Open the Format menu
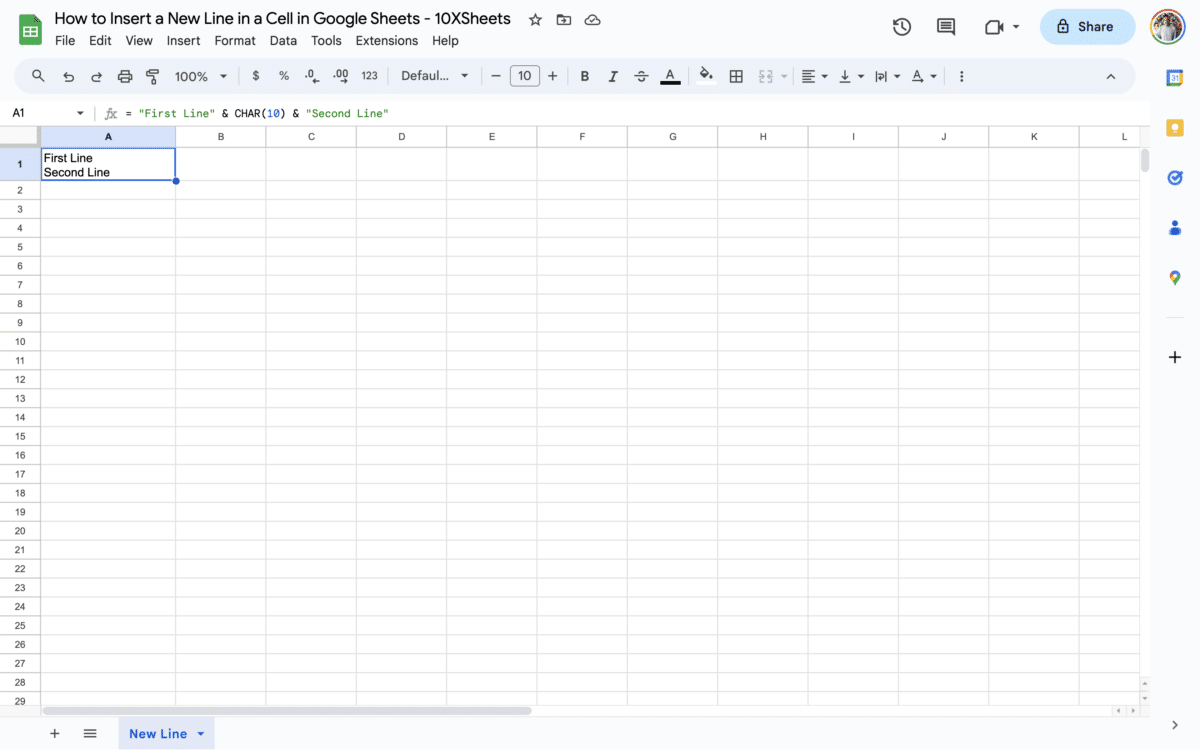1200x750 pixels. [x=235, y=41]
